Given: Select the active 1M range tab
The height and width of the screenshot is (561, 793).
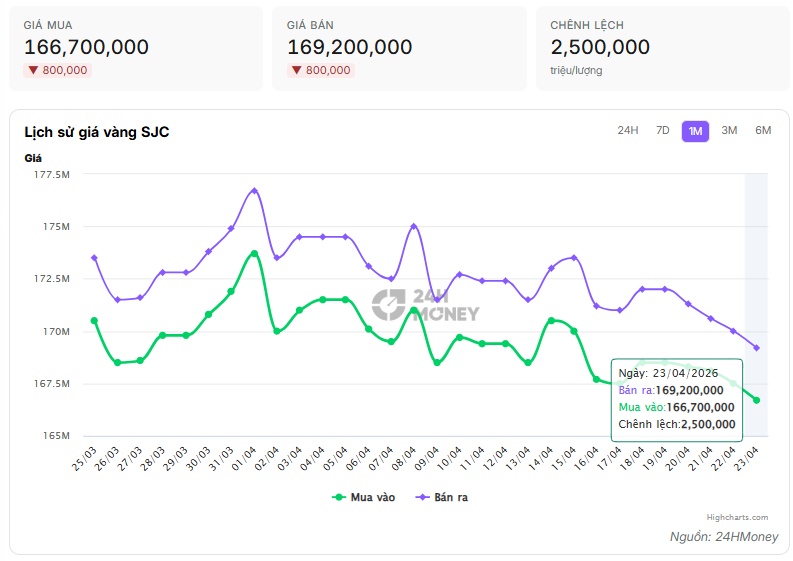Looking at the screenshot, I should [695, 131].
